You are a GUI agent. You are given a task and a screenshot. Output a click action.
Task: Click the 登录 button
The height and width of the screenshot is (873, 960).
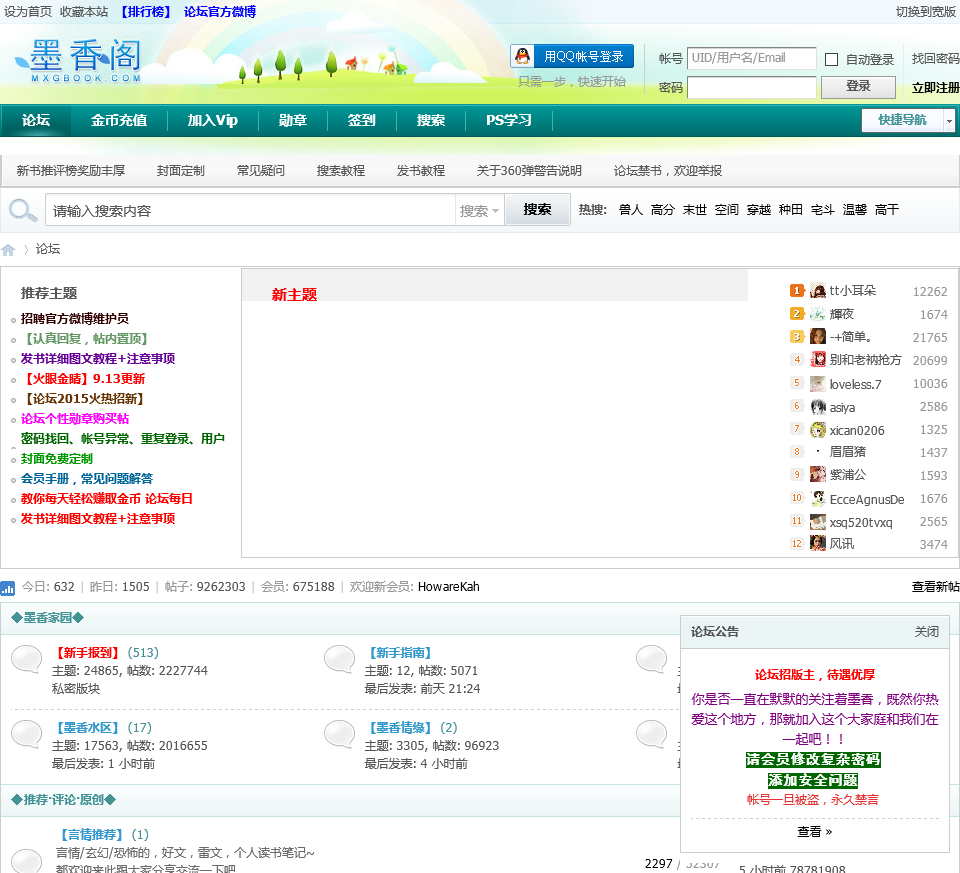[x=858, y=86]
